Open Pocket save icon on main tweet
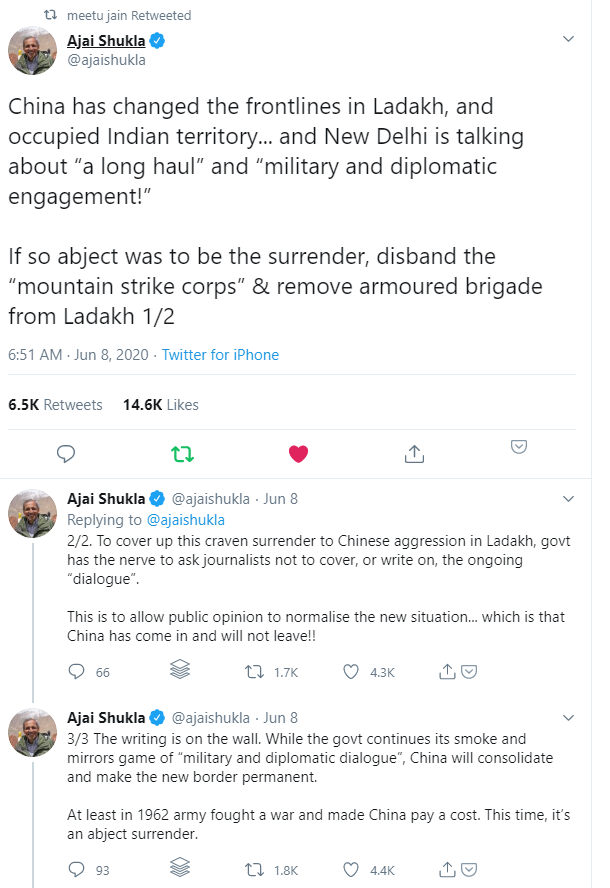This screenshot has width=610, height=888. tap(519, 447)
